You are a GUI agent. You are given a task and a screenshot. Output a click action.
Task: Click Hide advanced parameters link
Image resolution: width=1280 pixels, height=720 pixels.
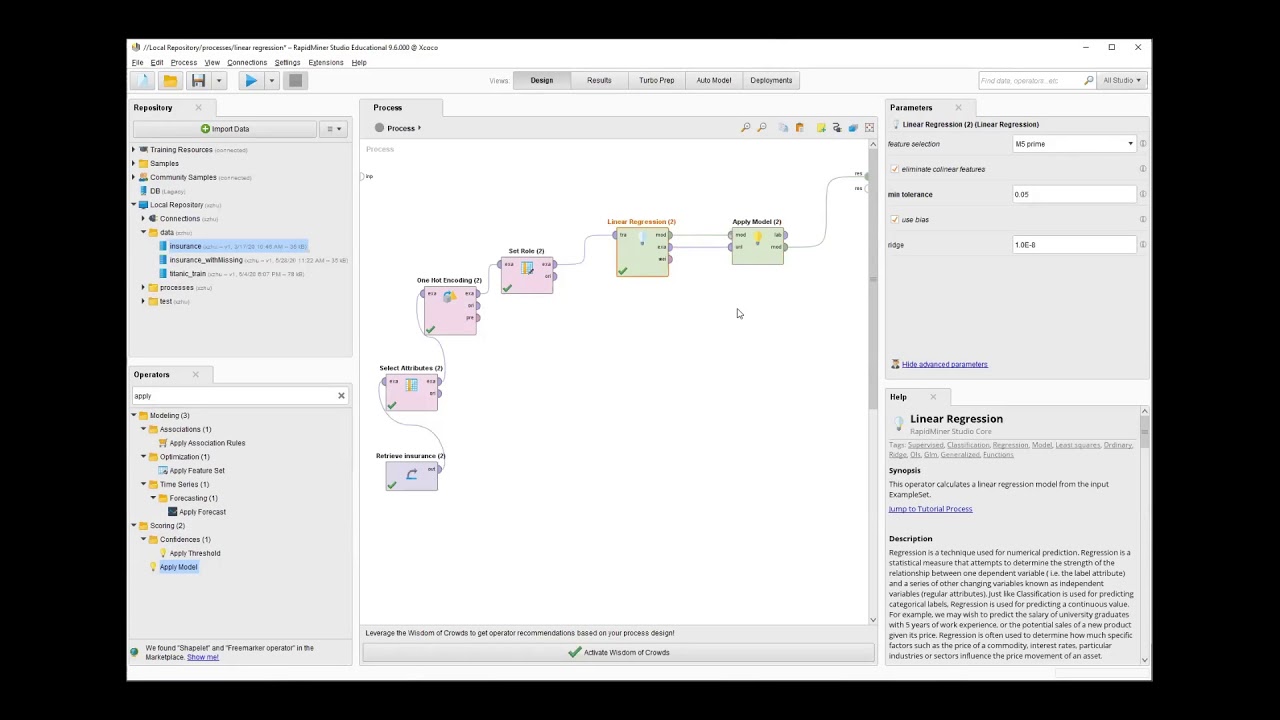(x=944, y=364)
